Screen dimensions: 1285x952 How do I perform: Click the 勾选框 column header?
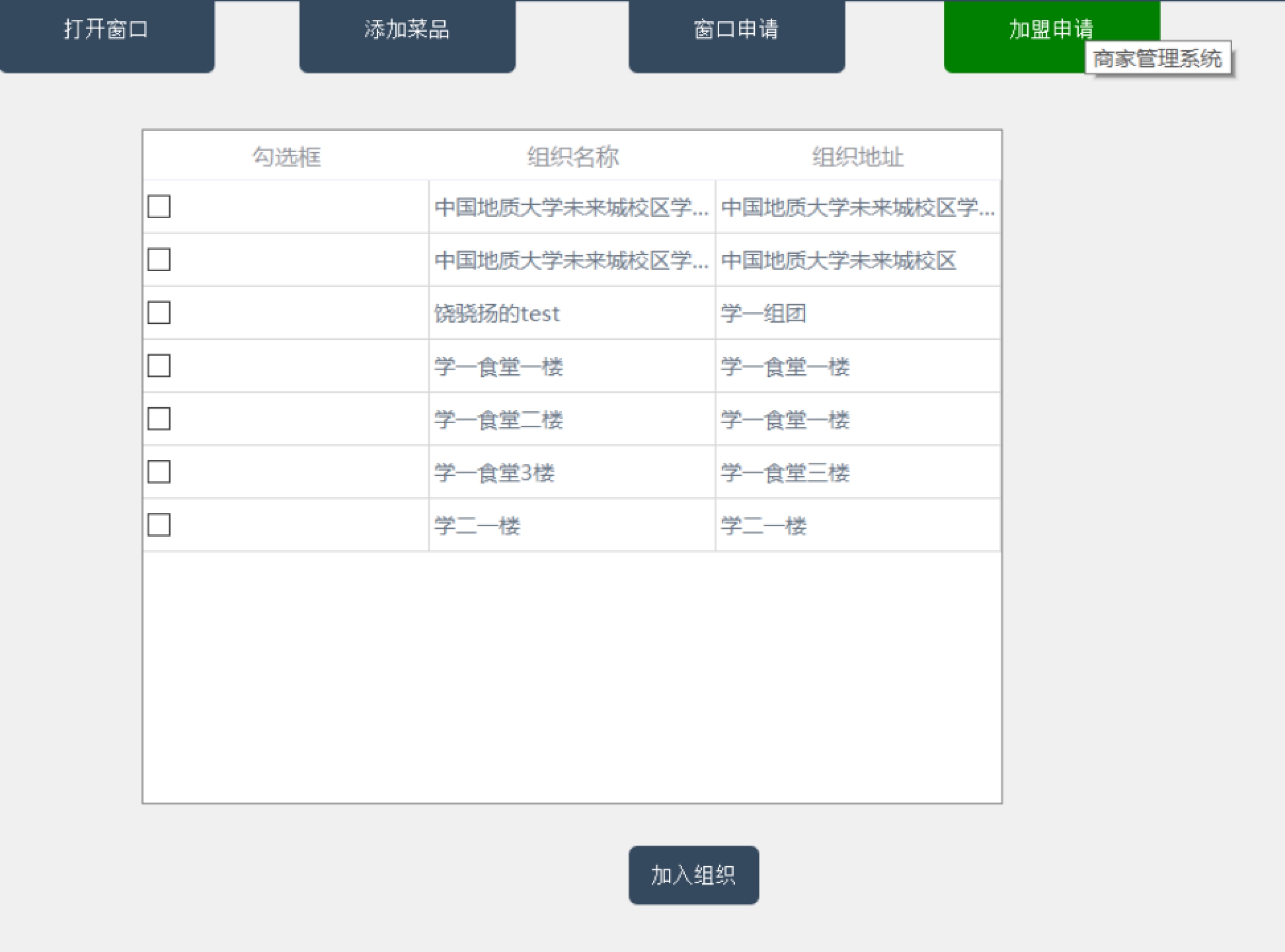(286, 157)
